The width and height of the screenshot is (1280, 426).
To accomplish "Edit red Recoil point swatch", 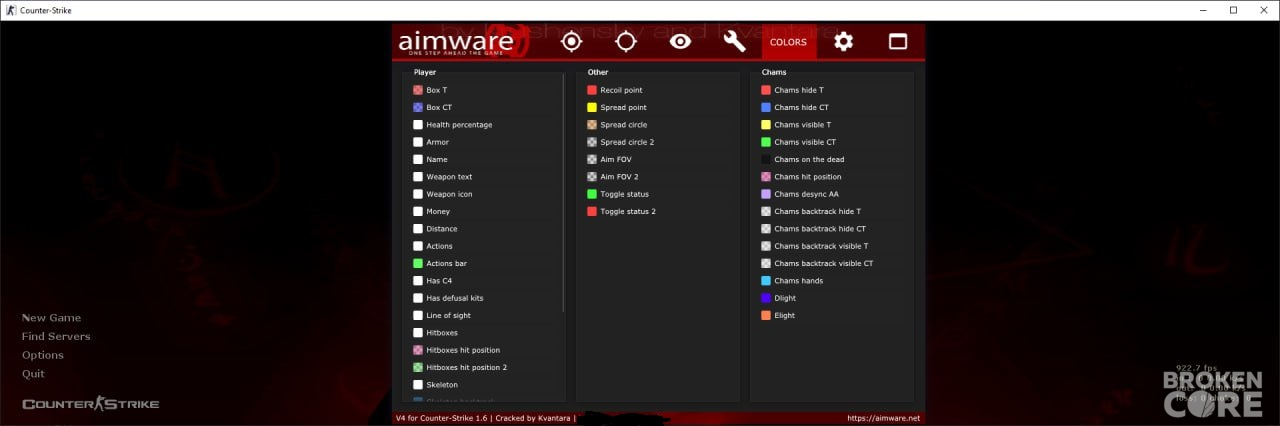I will click(x=592, y=90).
